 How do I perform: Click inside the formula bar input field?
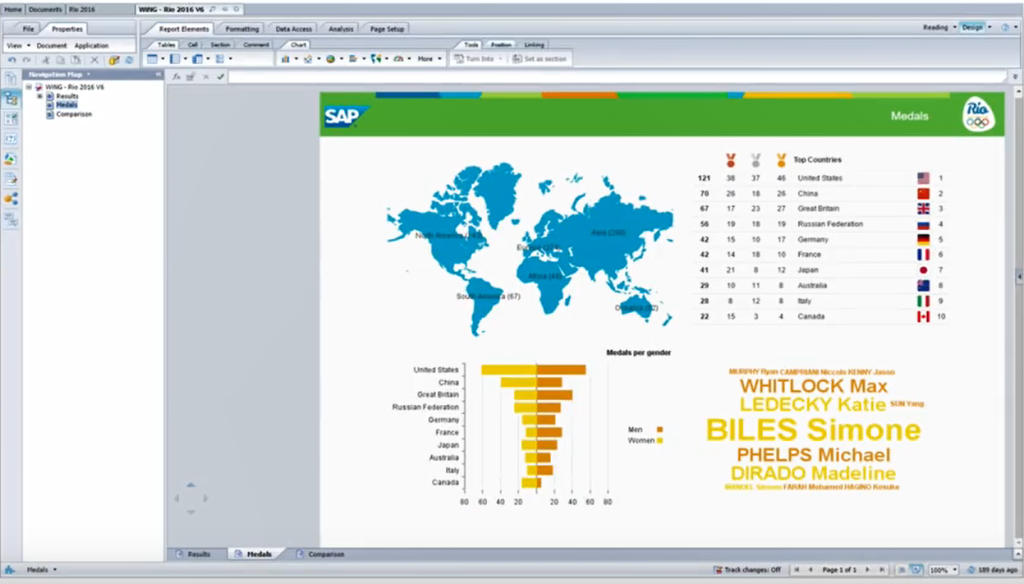click(600, 76)
